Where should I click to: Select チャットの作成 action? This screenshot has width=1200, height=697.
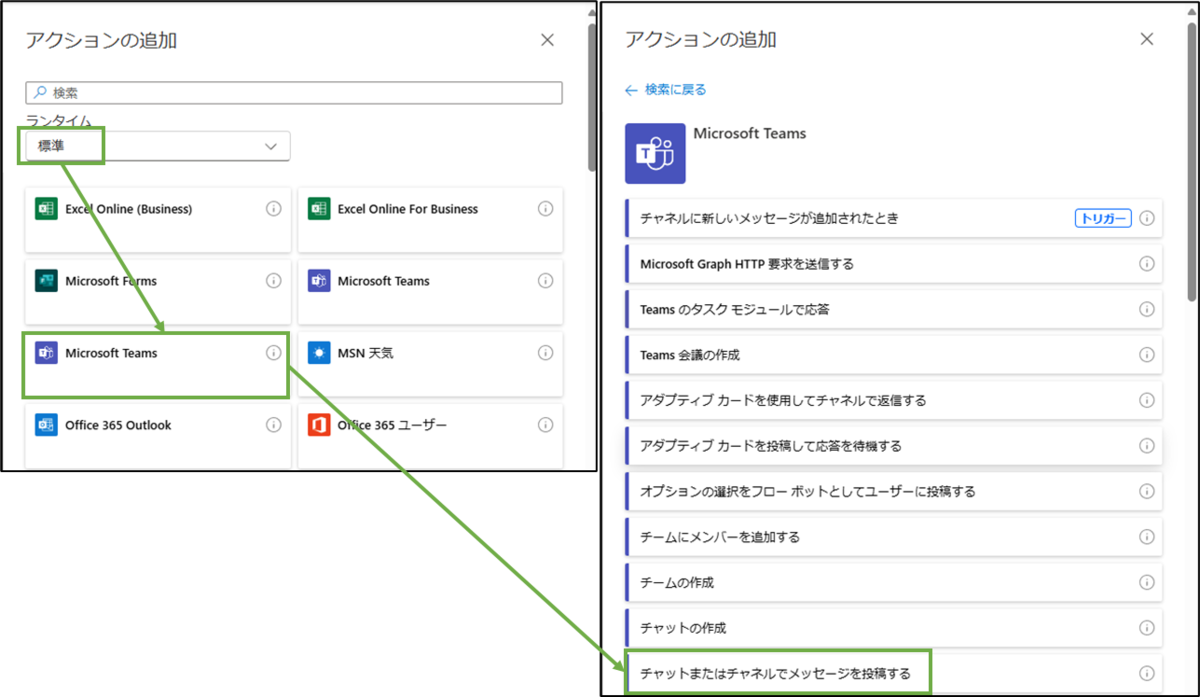[x=894, y=628]
